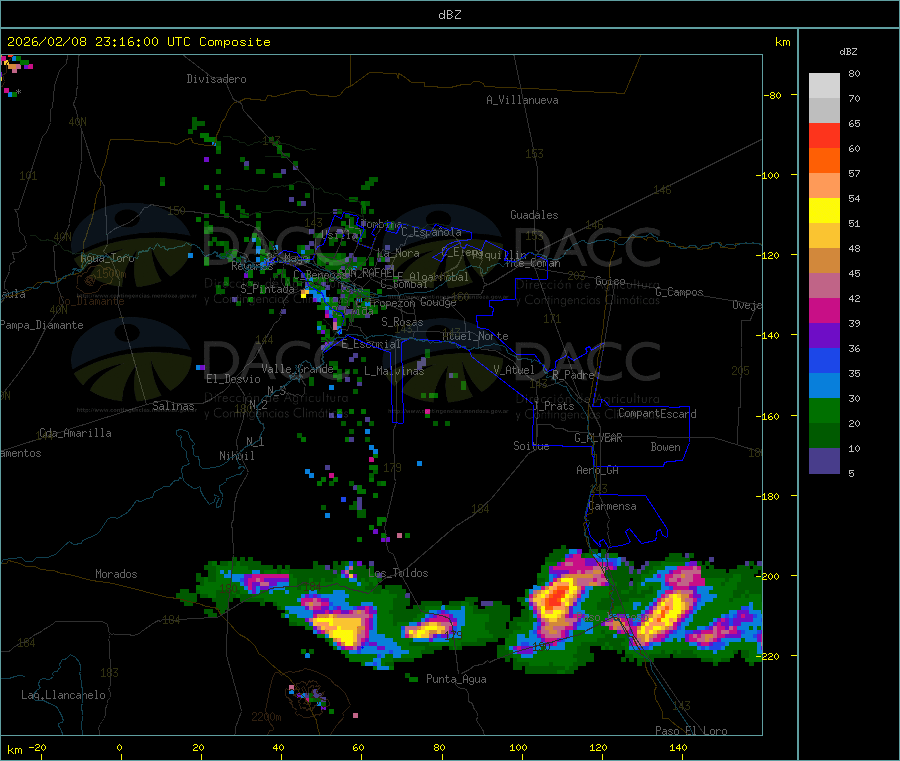Click the R_Padre map label
The image size is (900, 761).
[x=573, y=375]
